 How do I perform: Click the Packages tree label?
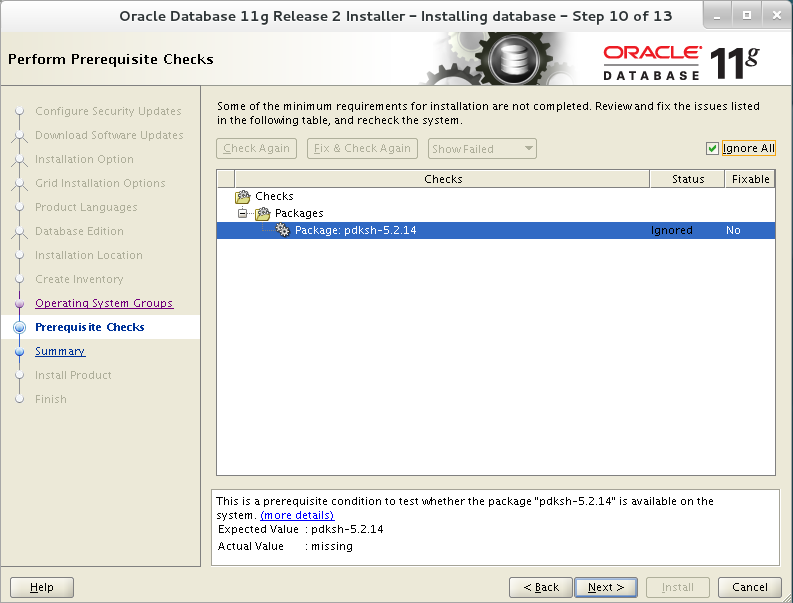pos(299,213)
